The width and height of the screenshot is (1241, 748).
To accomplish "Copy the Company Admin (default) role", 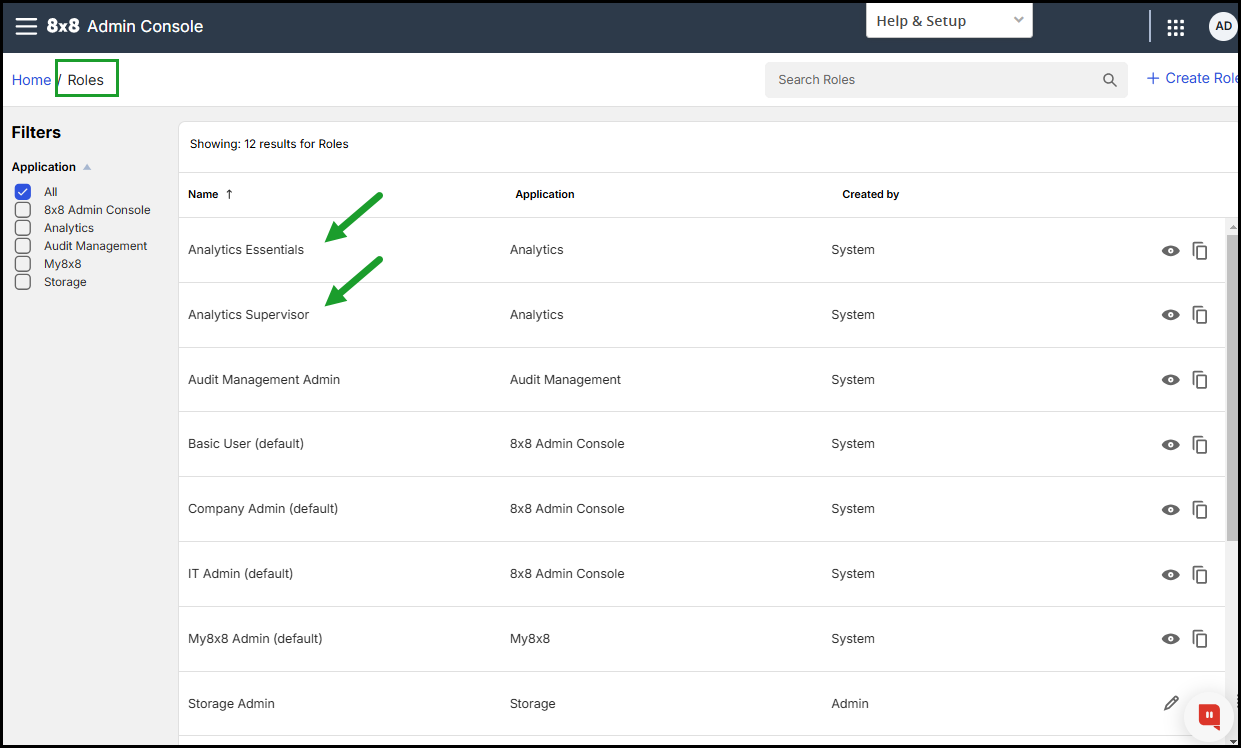I will point(1200,510).
